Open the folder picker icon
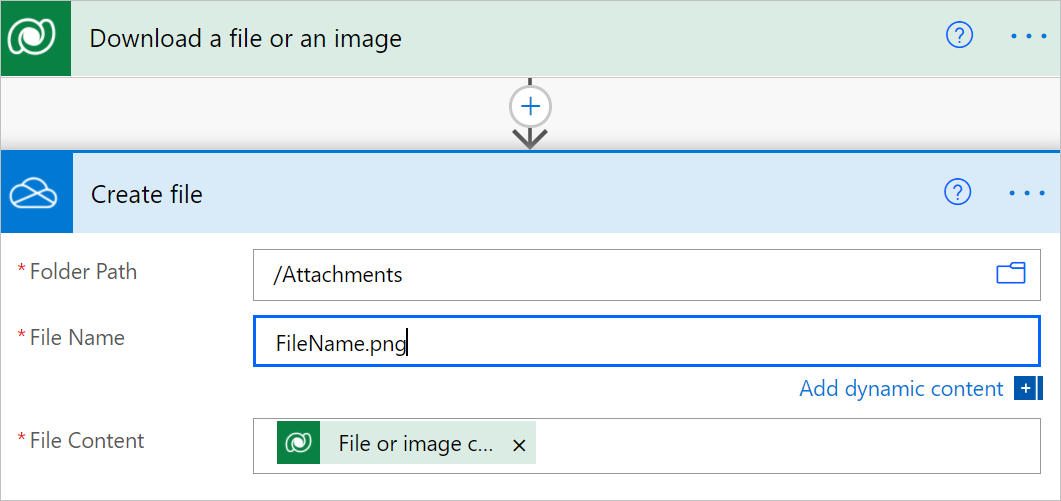This screenshot has height=501, width=1061. tap(1011, 274)
